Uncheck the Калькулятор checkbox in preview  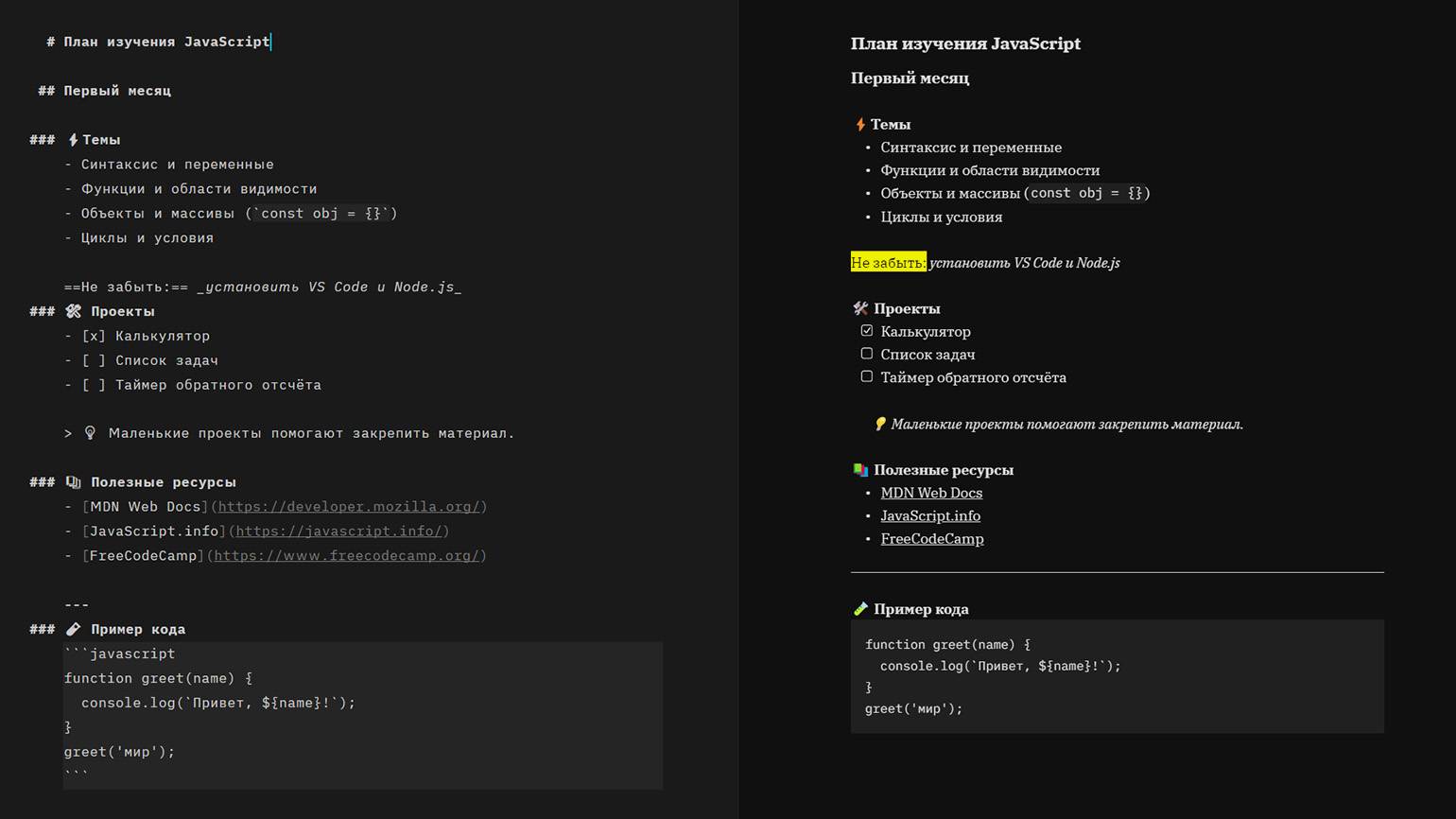[867, 331]
